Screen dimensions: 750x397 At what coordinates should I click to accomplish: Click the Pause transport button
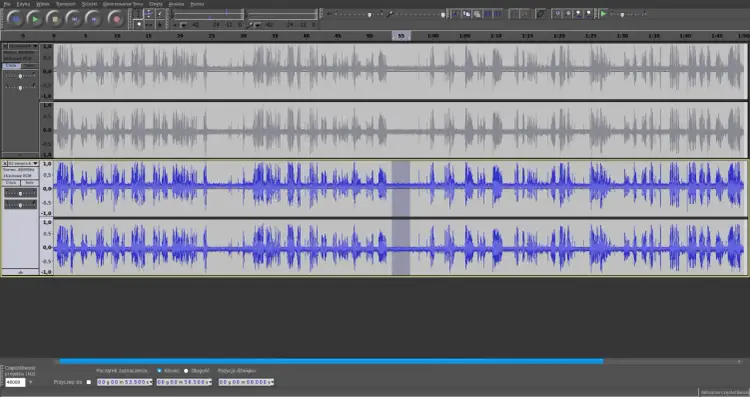pyautogui.click(x=15, y=19)
